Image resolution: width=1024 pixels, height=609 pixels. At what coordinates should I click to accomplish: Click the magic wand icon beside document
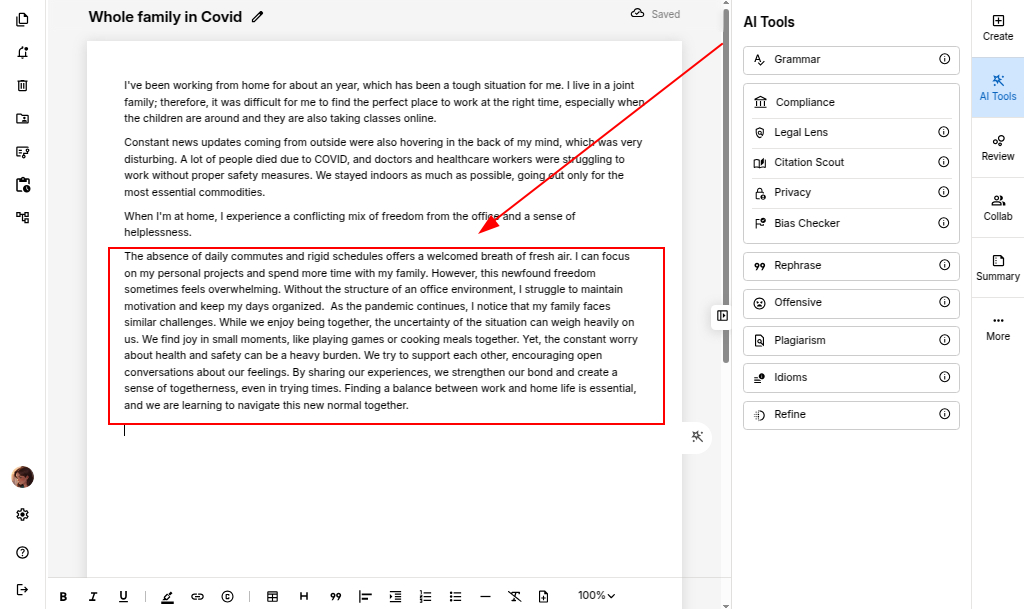coord(697,436)
